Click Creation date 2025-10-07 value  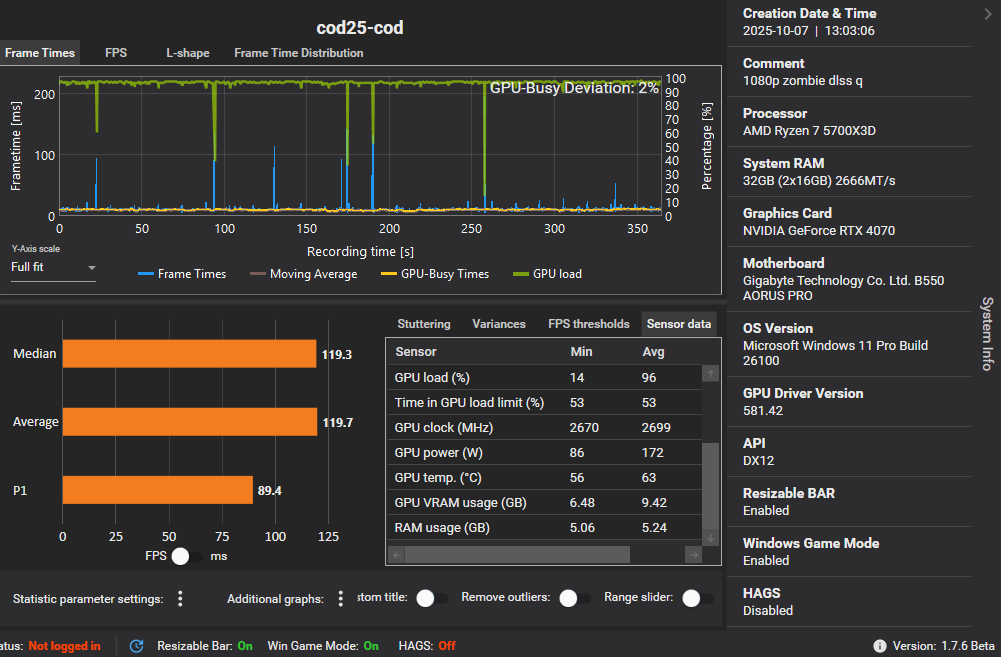[x=776, y=31]
